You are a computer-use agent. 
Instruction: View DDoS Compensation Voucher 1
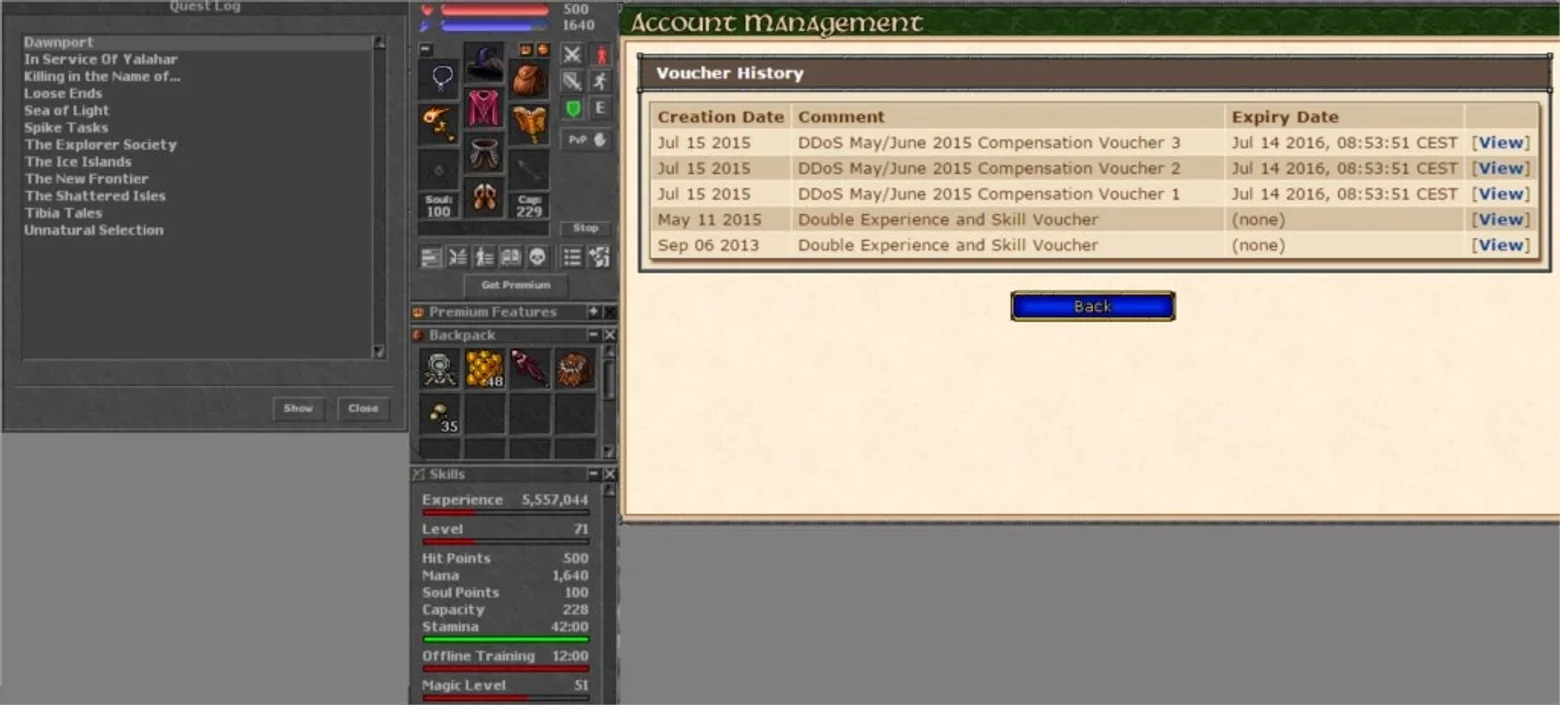[1501, 194]
